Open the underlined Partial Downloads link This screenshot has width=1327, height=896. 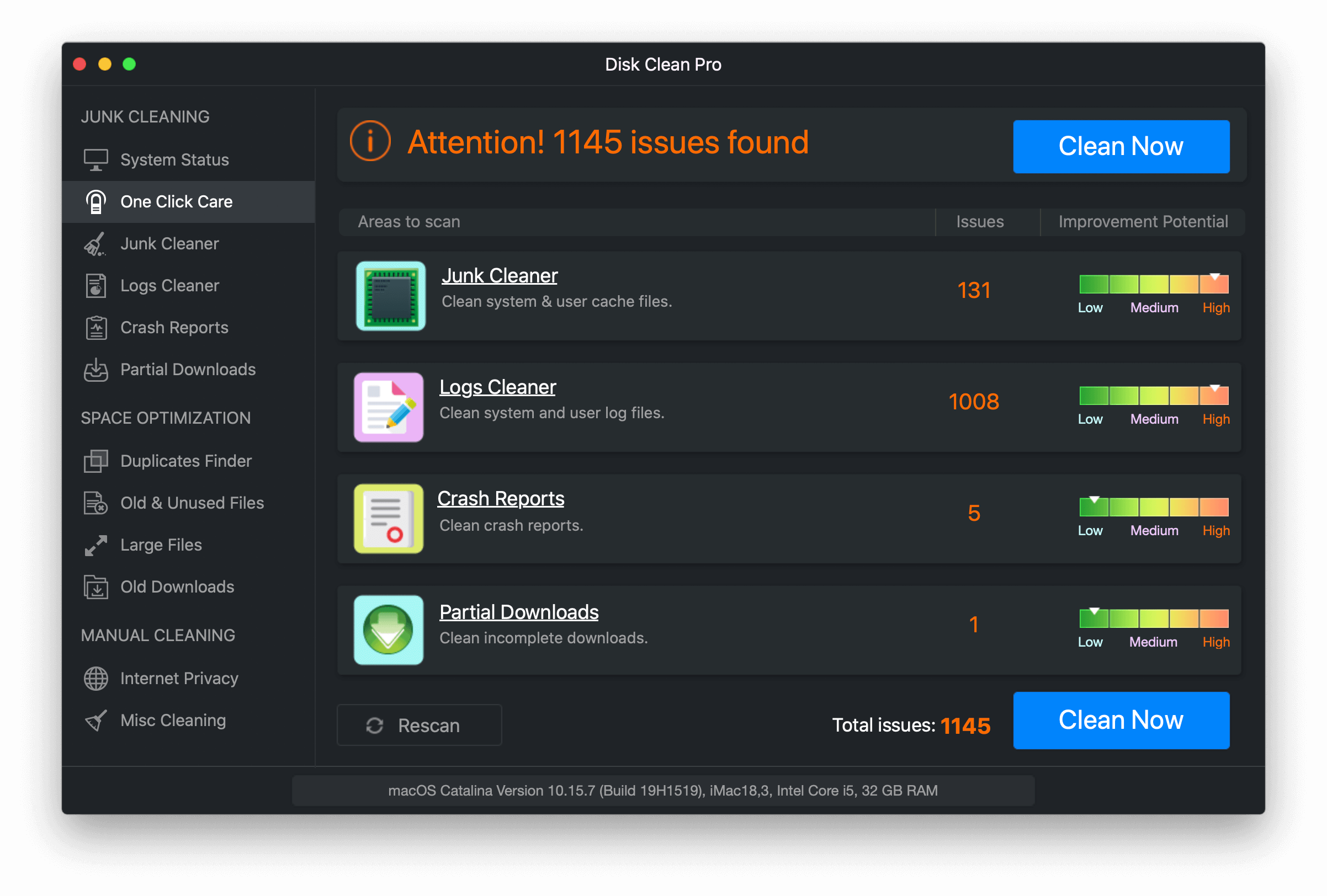tap(519, 612)
